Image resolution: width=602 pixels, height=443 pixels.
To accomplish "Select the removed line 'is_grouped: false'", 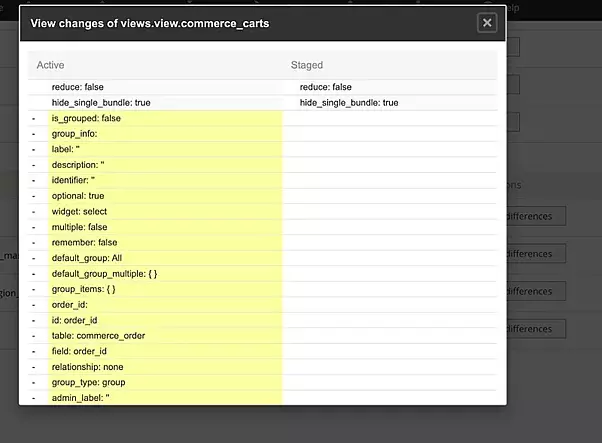I will point(86,118).
